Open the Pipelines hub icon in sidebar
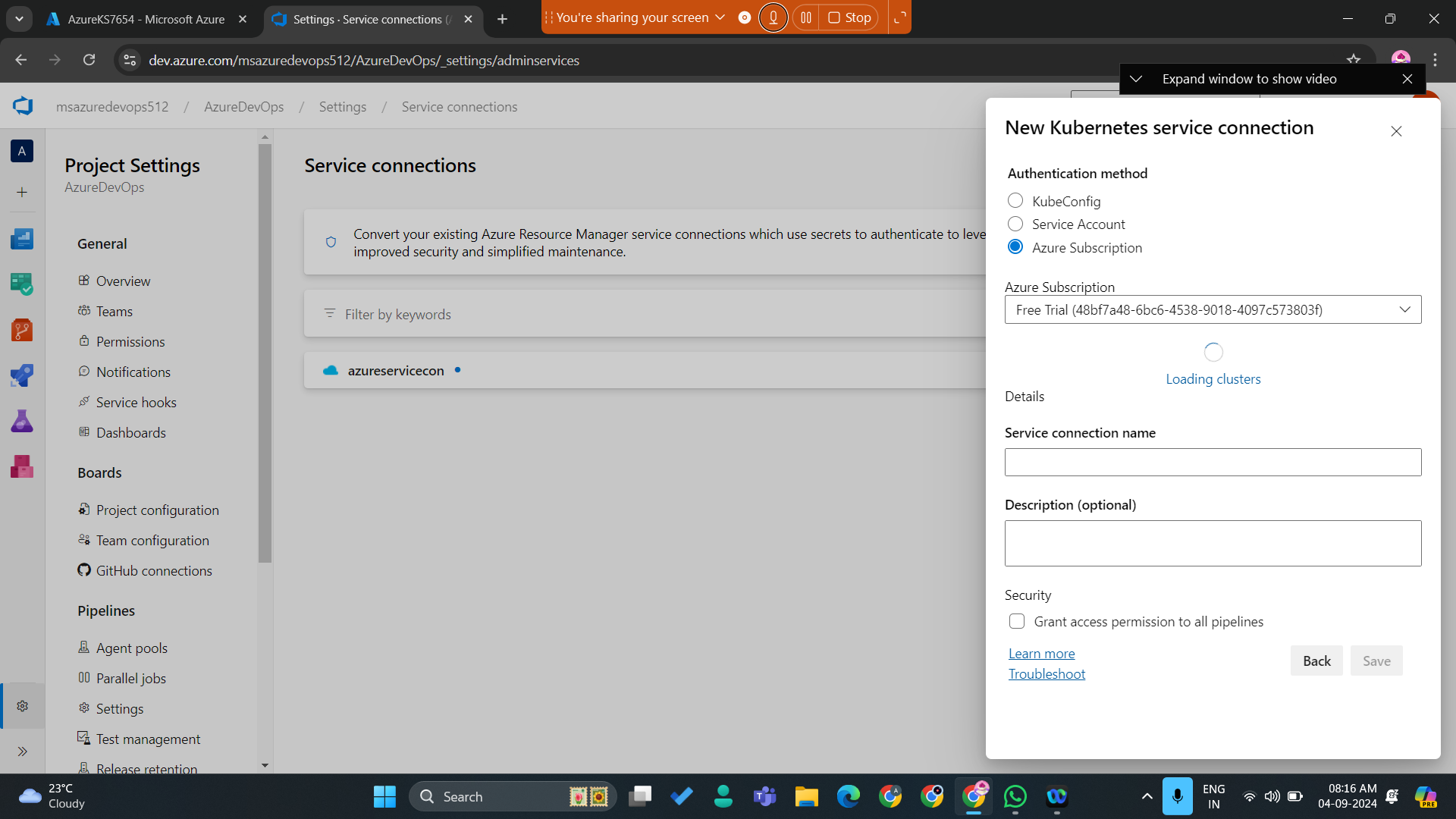Viewport: 1456px width, 819px height. click(x=22, y=375)
